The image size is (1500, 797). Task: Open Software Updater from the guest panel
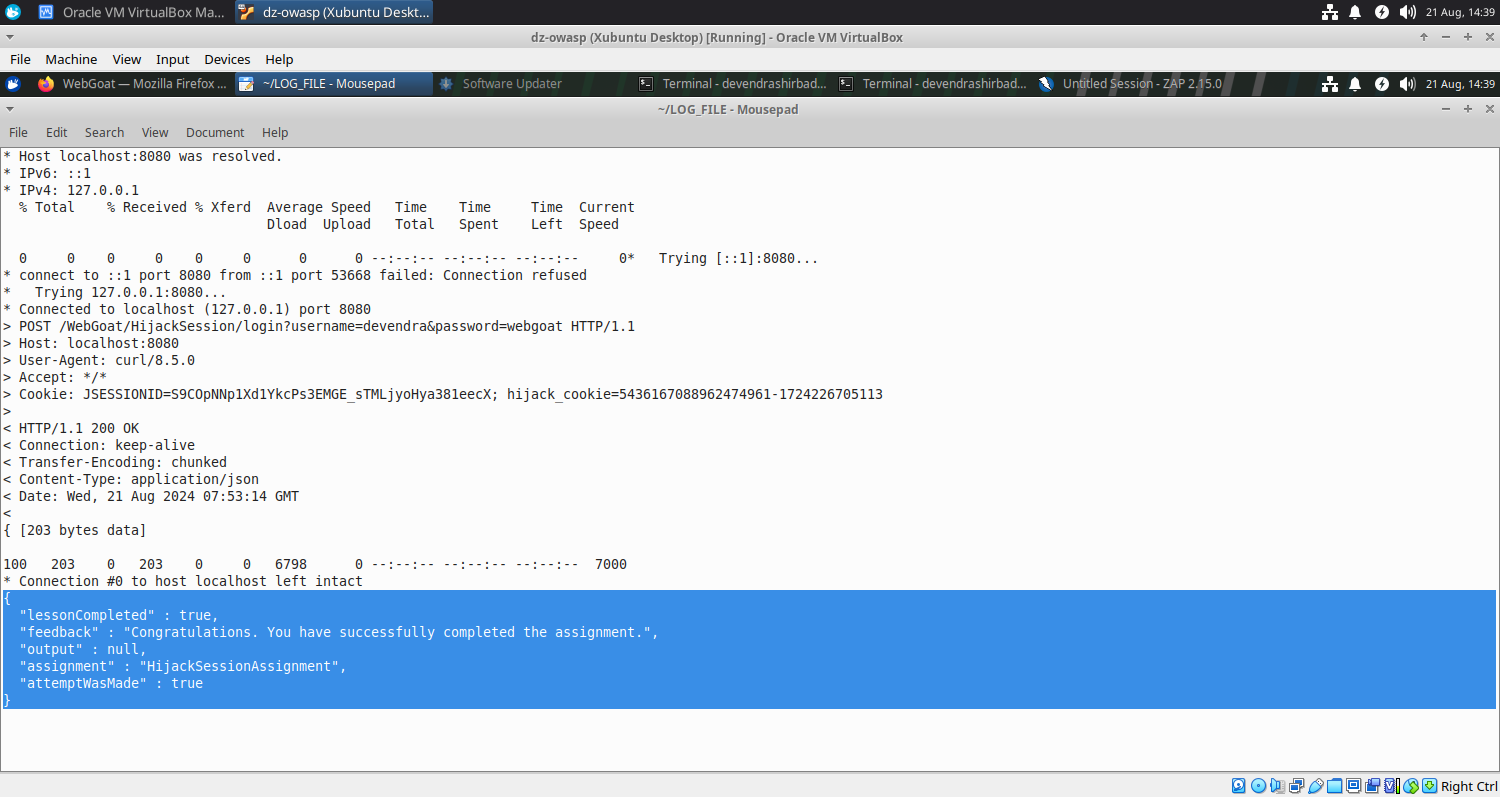[534, 84]
